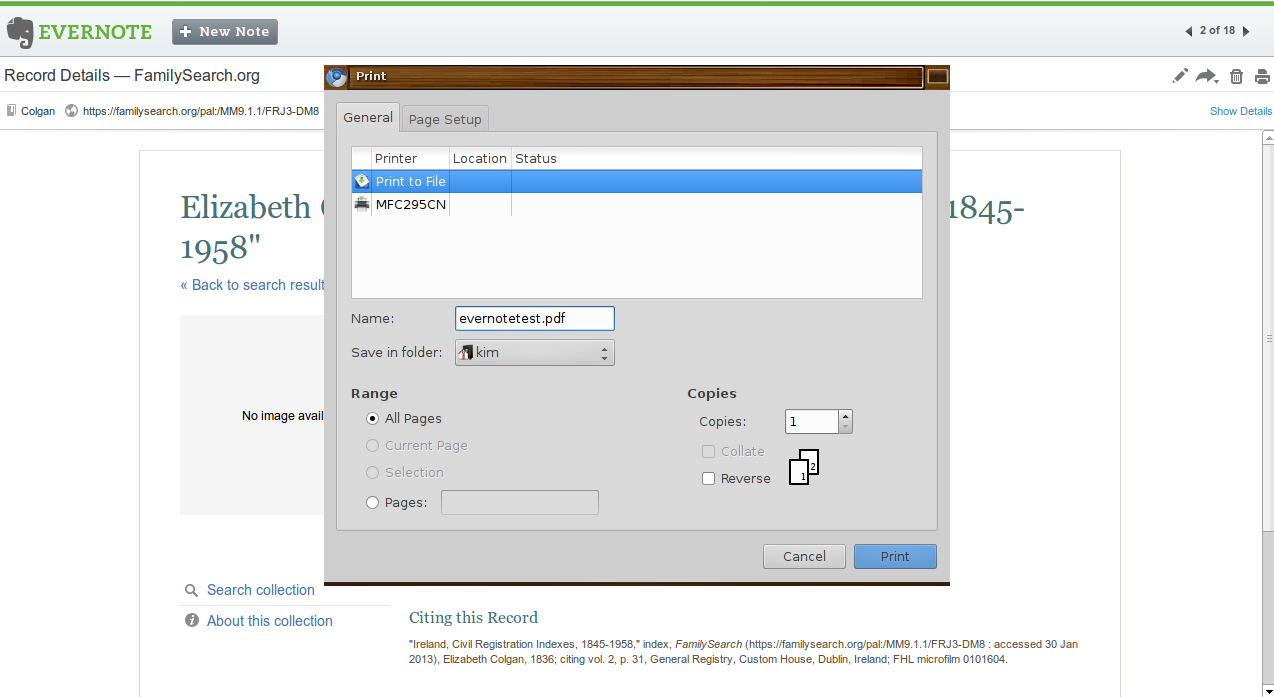Click the globe source URL icon
Screen dimensions: 1274x697
point(71,111)
